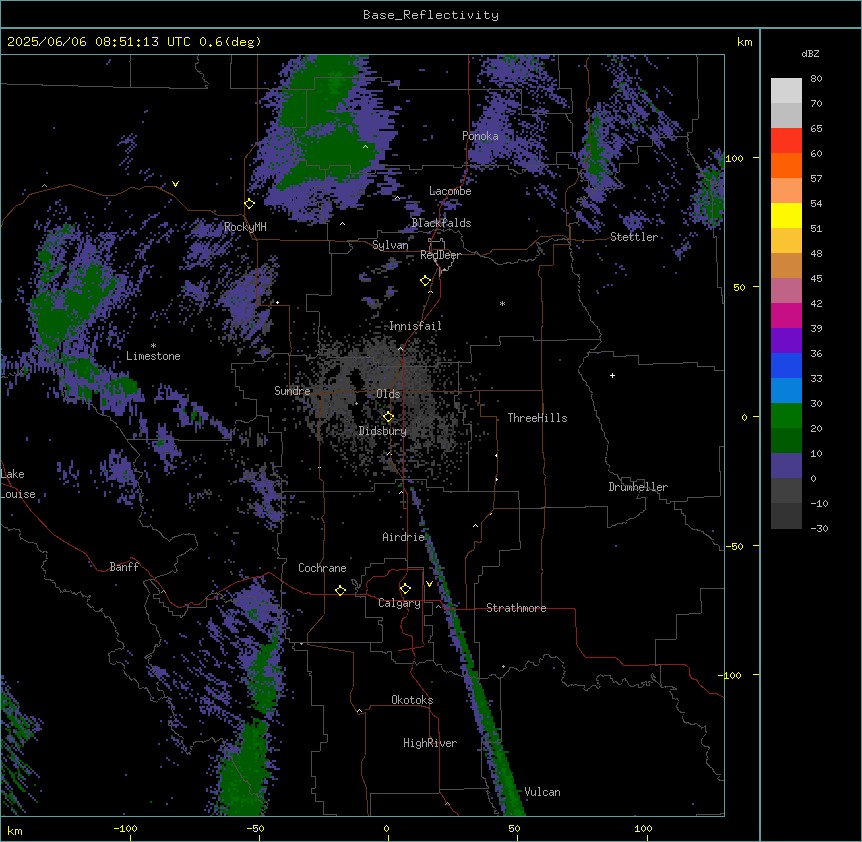Select the Airdrie label
Screen dimensions: 862x842
click(x=404, y=537)
